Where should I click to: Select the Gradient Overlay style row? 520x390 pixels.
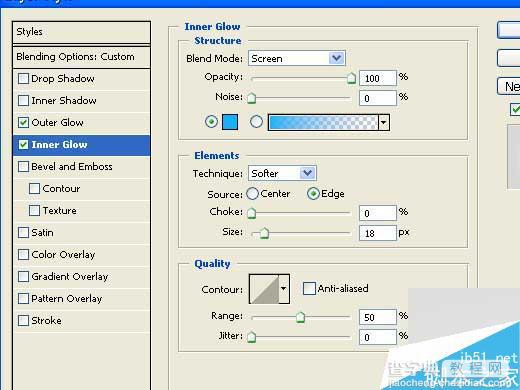pyautogui.click(x=81, y=277)
